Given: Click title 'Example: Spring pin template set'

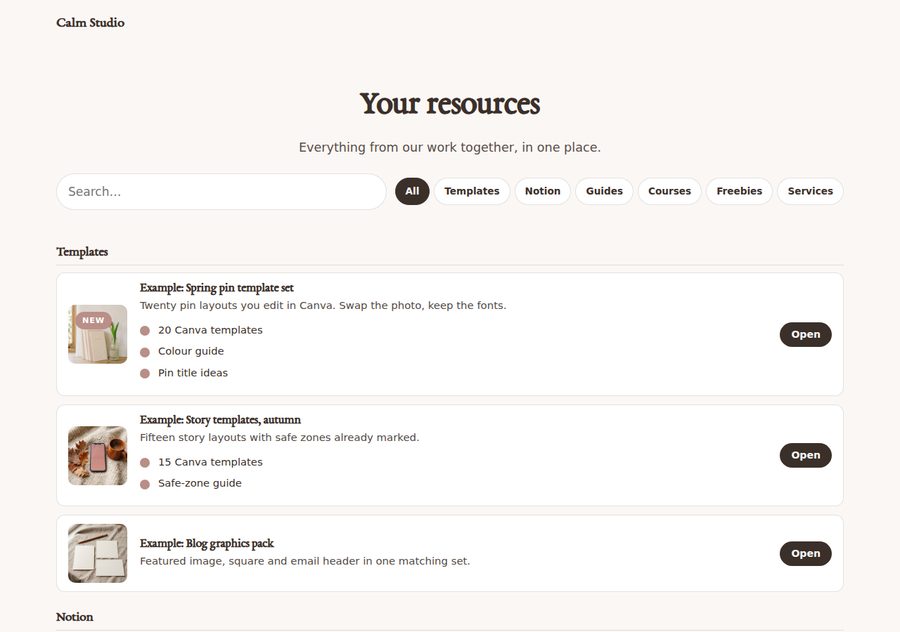Looking at the screenshot, I should [216, 288].
